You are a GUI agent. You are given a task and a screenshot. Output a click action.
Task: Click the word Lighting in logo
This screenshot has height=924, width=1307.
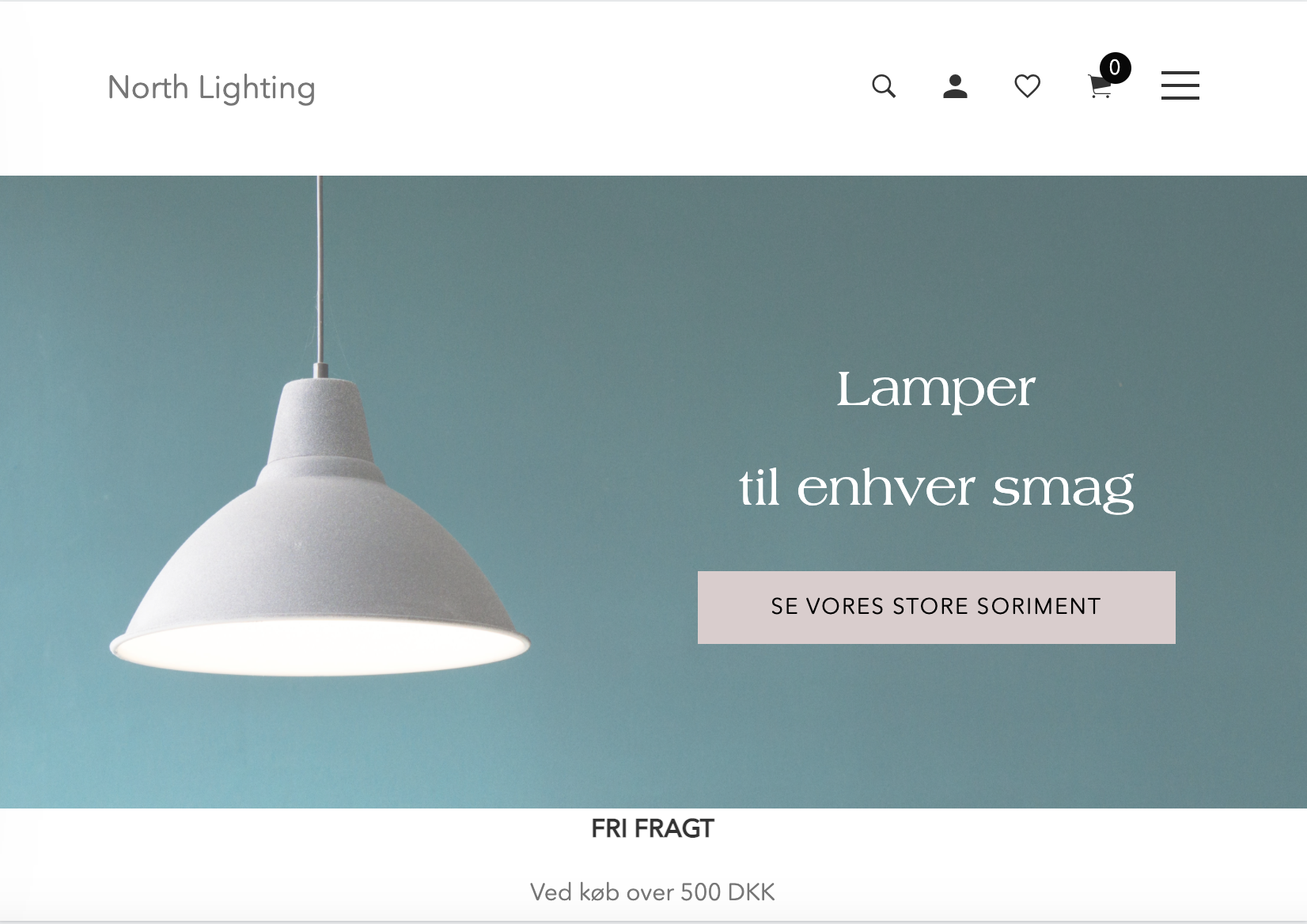tap(257, 89)
